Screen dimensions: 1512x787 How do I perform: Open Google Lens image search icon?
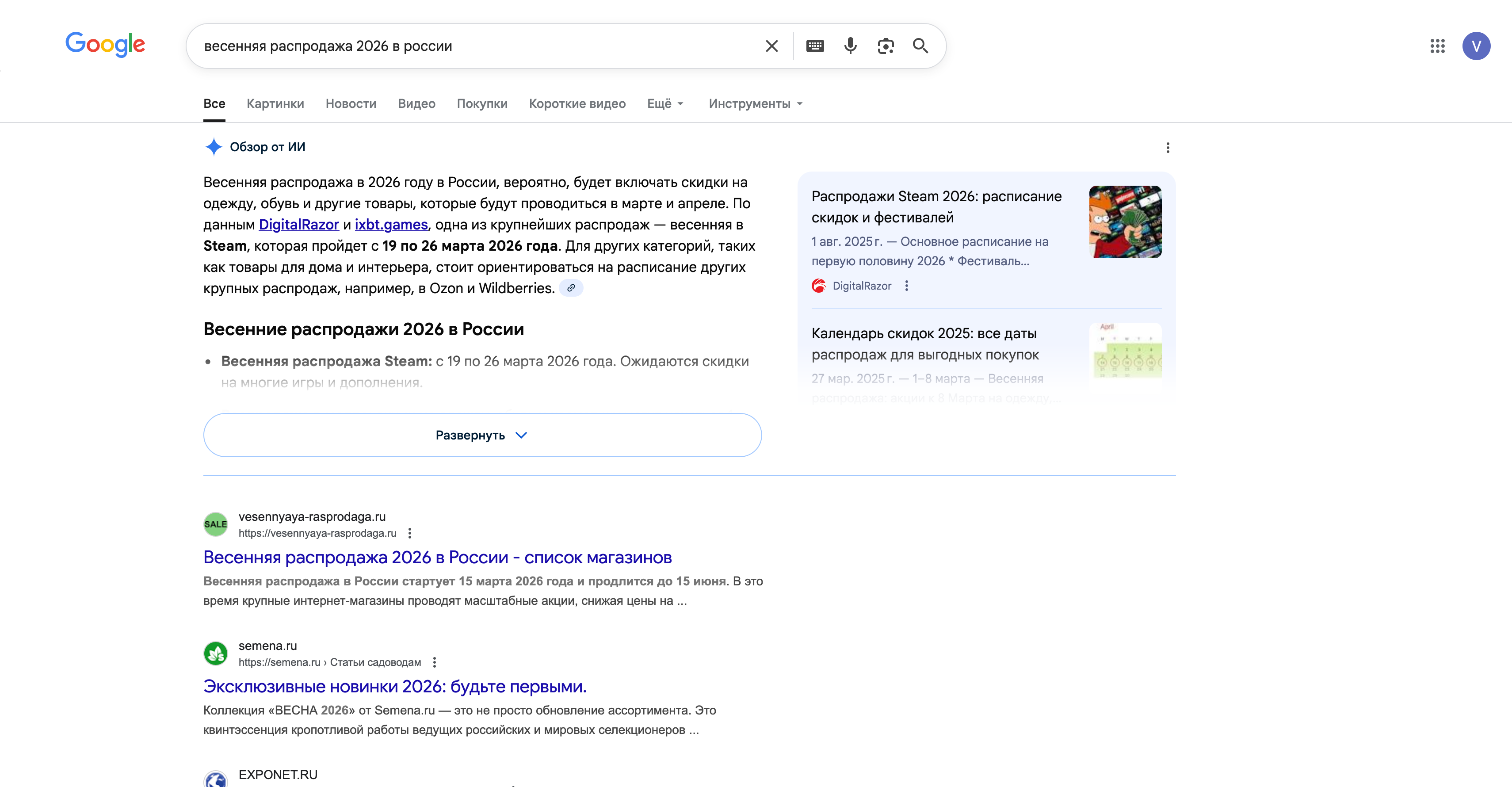click(885, 46)
